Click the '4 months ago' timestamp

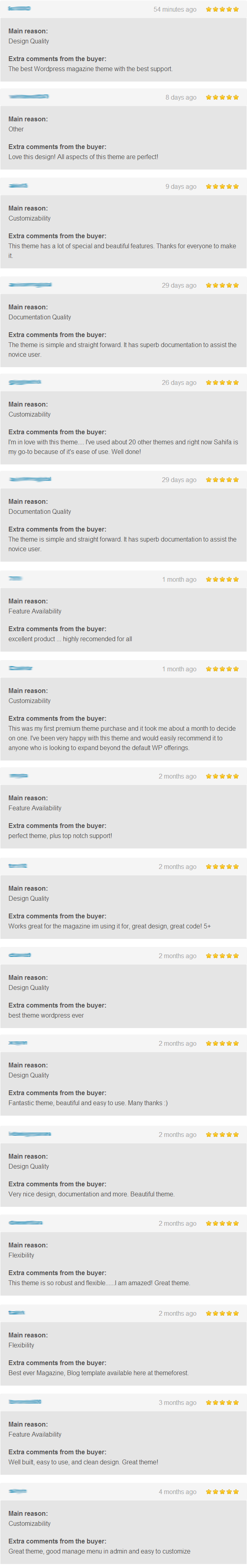click(178, 1492)
